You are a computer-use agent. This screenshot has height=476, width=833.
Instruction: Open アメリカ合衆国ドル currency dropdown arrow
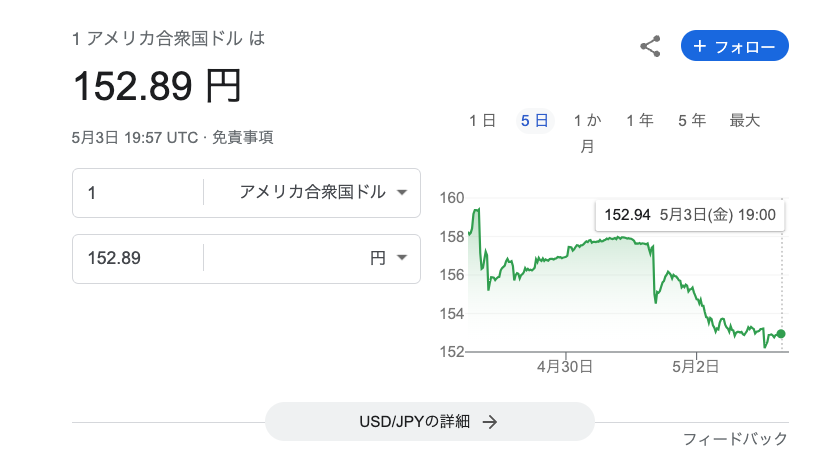coord(402,192)
